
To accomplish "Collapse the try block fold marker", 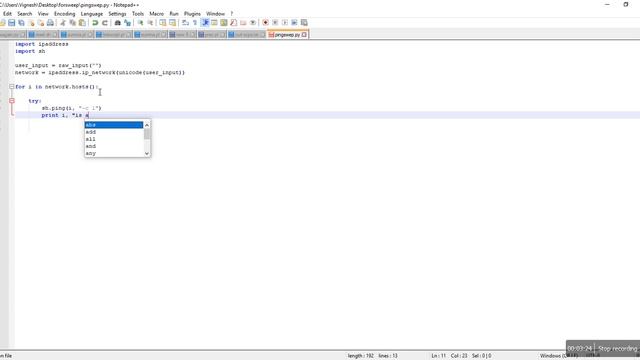I will [12, 101].
